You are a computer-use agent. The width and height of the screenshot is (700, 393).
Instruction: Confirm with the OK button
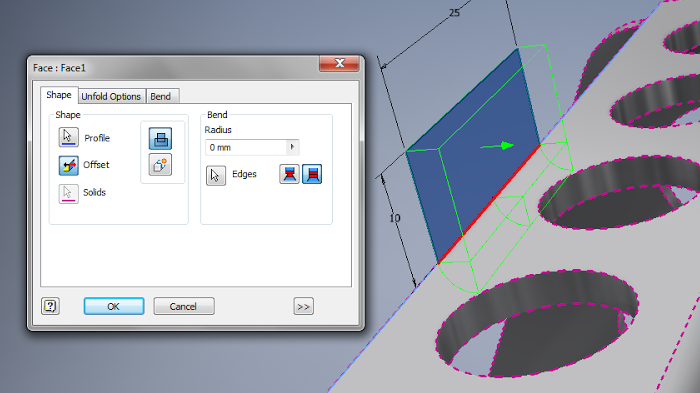114,306
